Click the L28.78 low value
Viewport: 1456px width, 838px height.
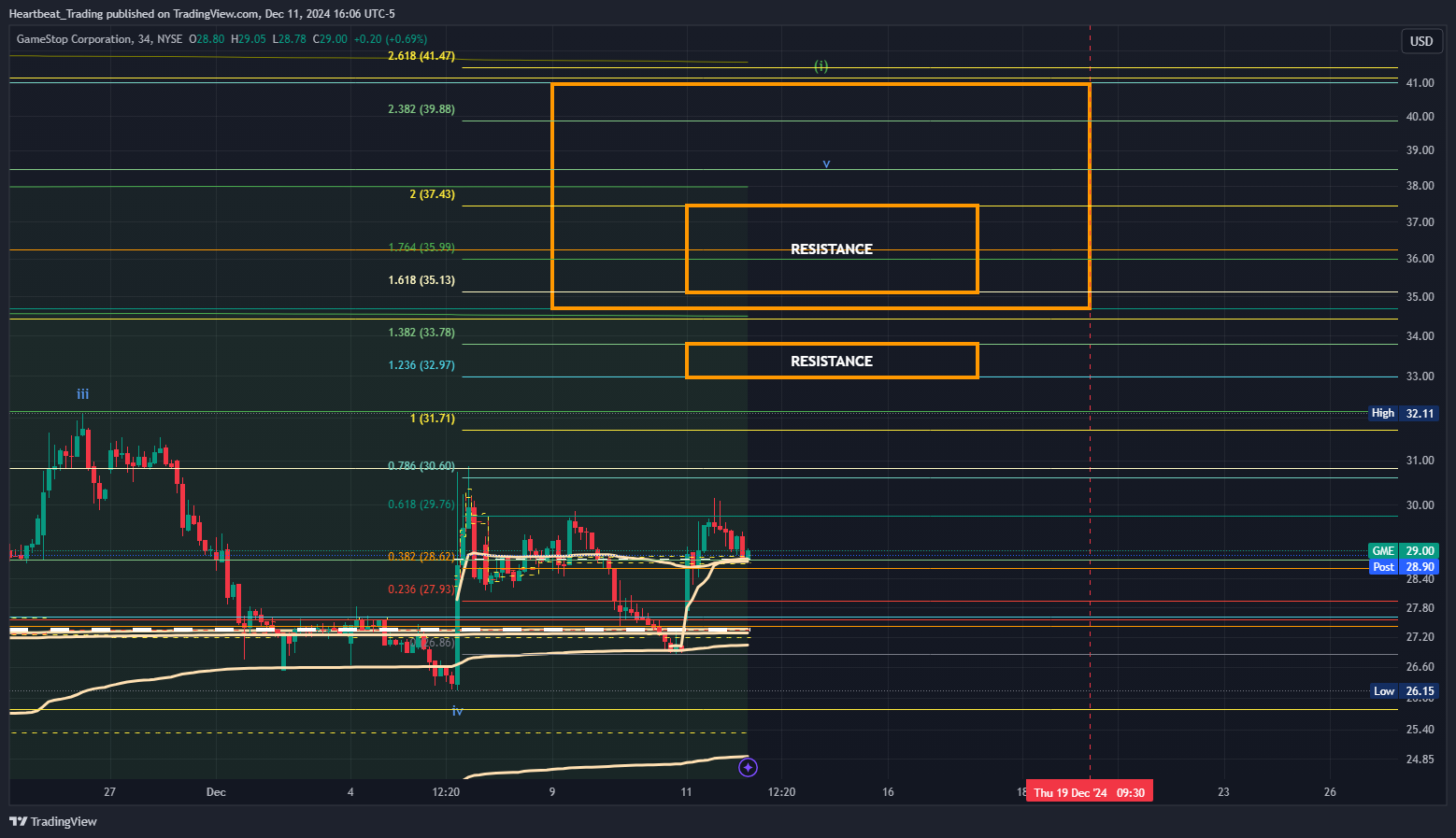click(x=290, y=39)
